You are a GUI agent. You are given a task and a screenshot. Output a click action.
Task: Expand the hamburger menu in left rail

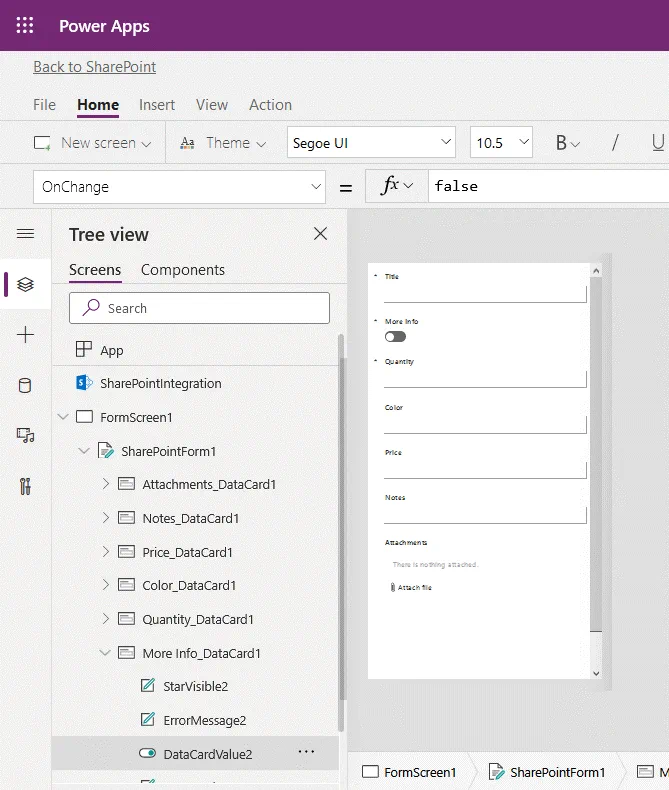25,234
